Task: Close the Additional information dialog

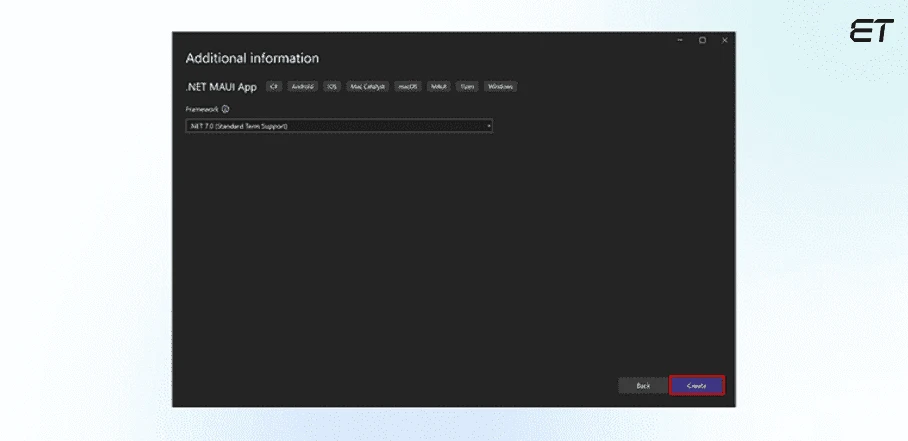Action: pos(724,40)
